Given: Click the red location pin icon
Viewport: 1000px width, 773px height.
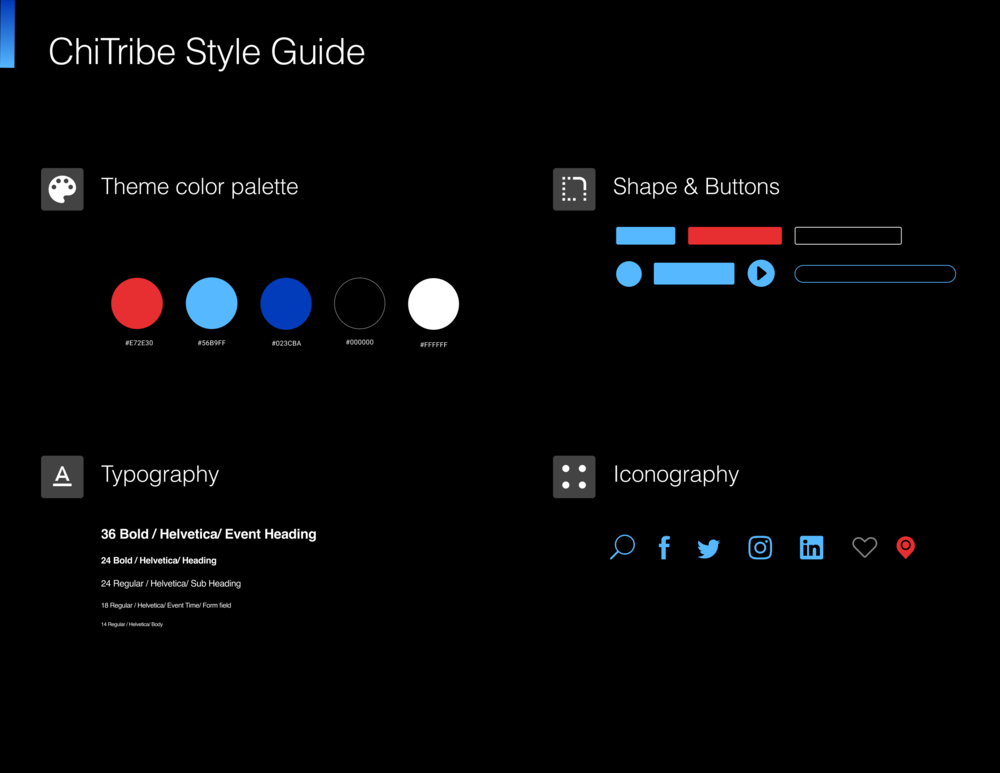Looking at the screenshot, I should [x=905, y=547].
